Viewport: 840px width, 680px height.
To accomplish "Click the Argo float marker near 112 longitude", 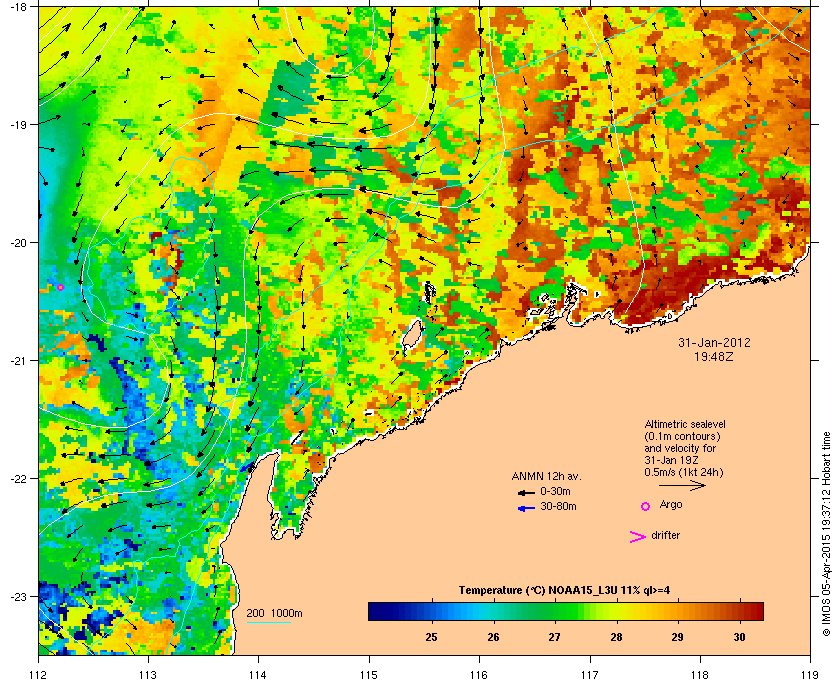I will pyautogui.click(x=61, y=288).
